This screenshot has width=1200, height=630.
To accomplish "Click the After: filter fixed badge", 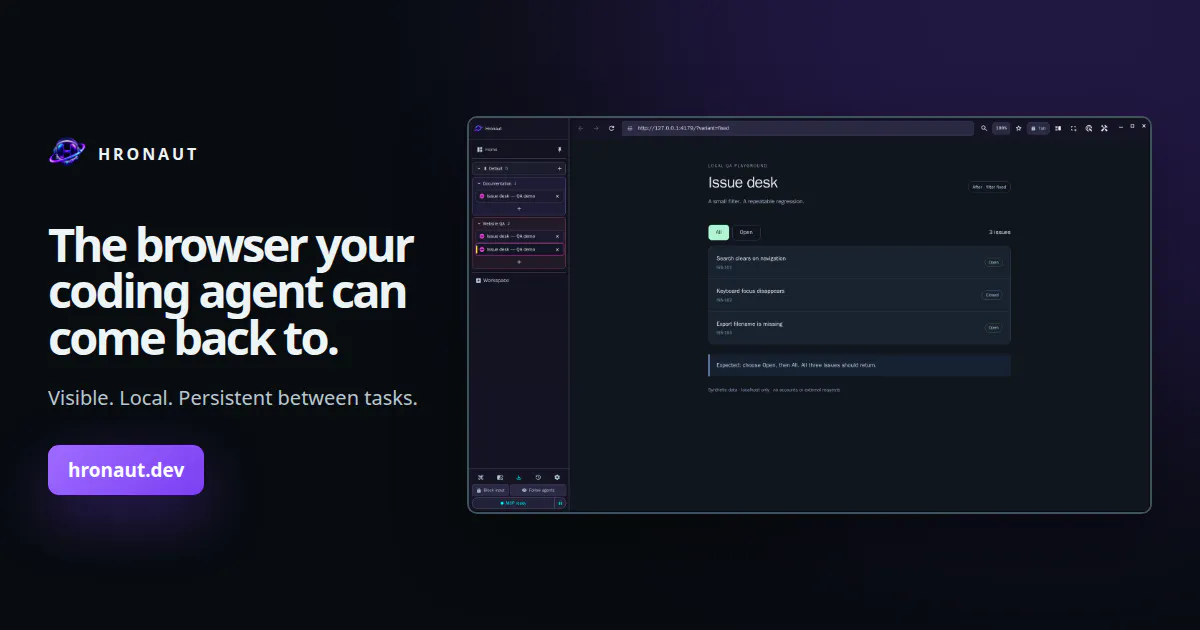I will pos(989,187).
